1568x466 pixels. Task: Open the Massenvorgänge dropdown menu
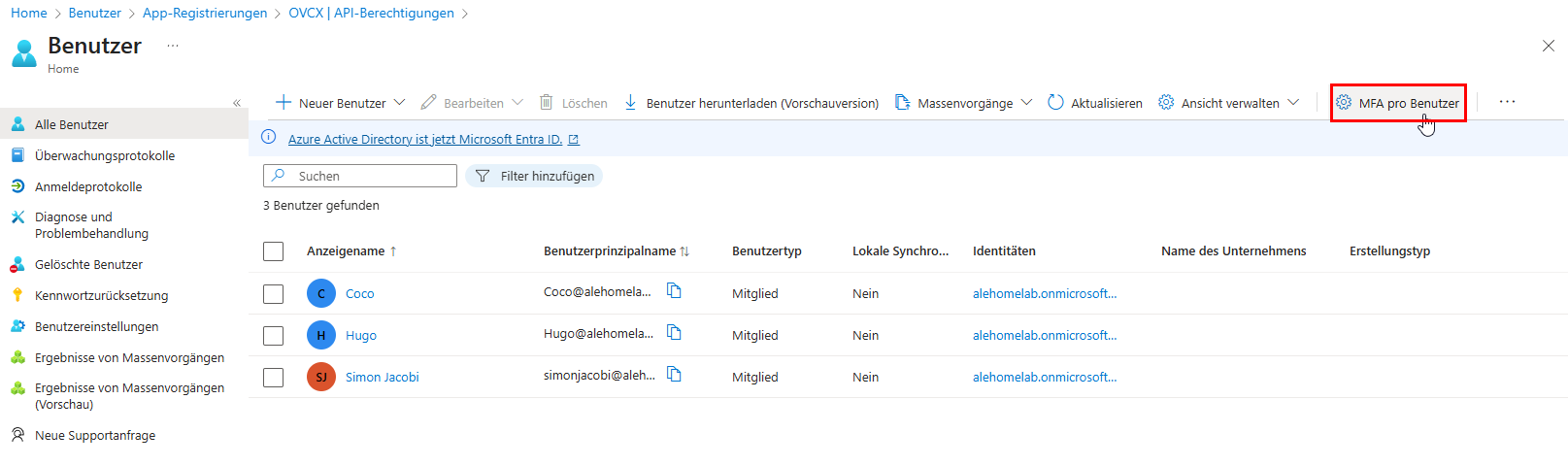(1026, 103)
